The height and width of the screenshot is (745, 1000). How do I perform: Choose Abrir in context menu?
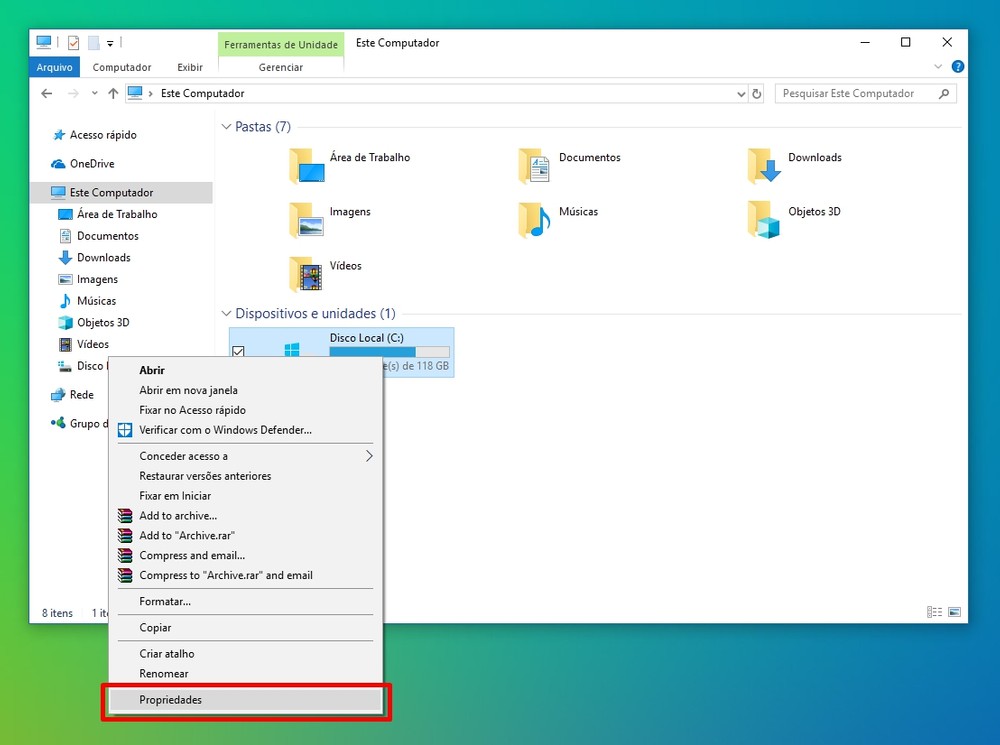click(246, 370)
